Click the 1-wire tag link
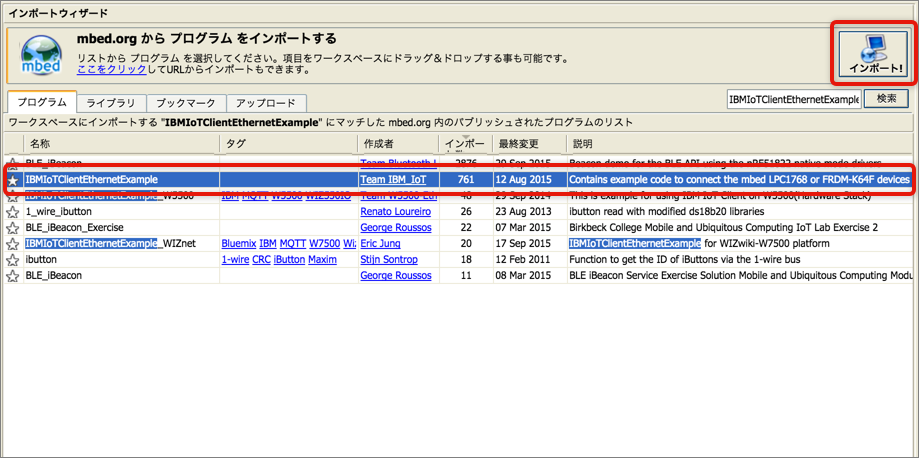Image resolution: width=919 pixels, height=458 pixels. pyautogui.click(x=236, y=259)
